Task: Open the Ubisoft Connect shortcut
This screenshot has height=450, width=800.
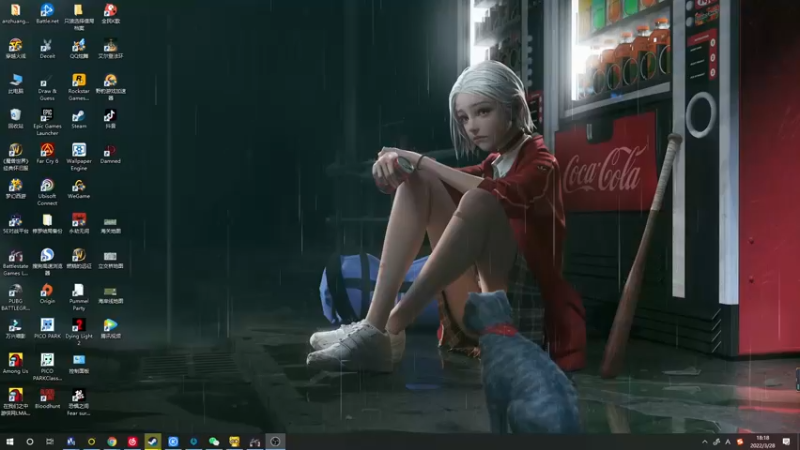Action: click(x=47, y=192)
